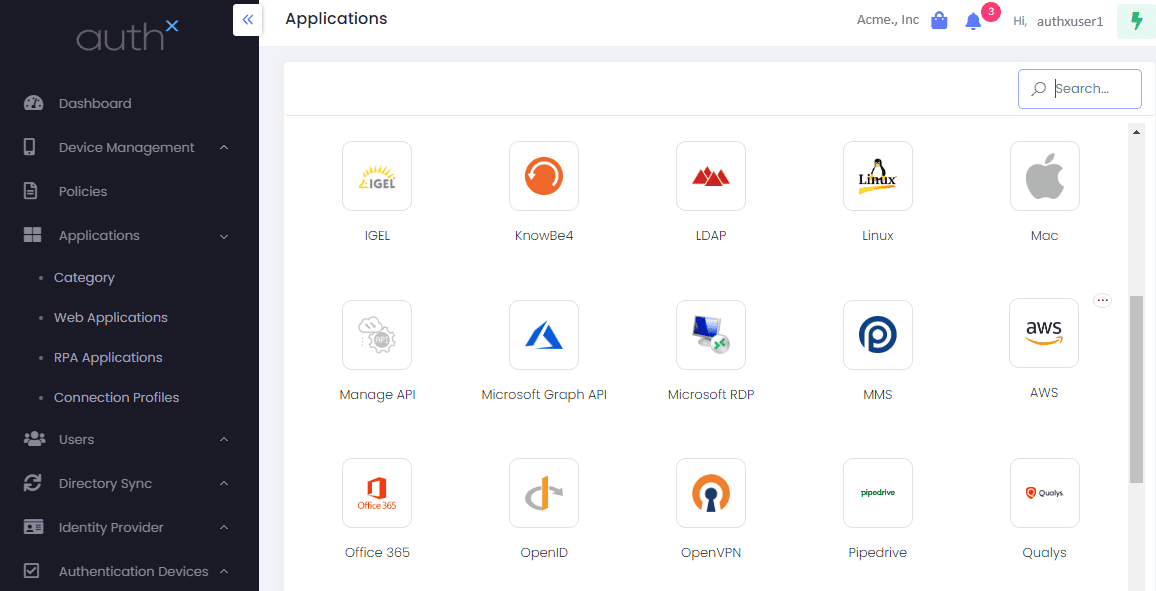Open the AWS application icon
This screenshot has width=1156, height=591.
click(1044, 333)
